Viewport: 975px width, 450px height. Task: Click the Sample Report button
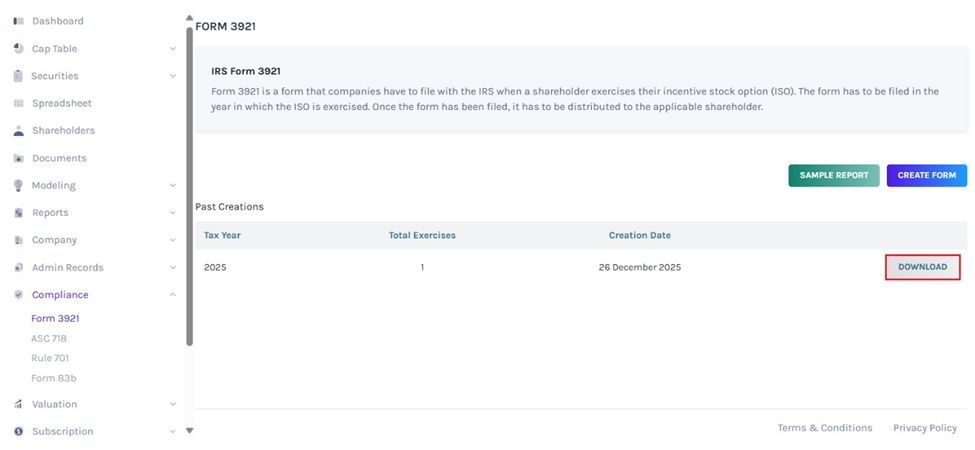(x=833, y=175)
